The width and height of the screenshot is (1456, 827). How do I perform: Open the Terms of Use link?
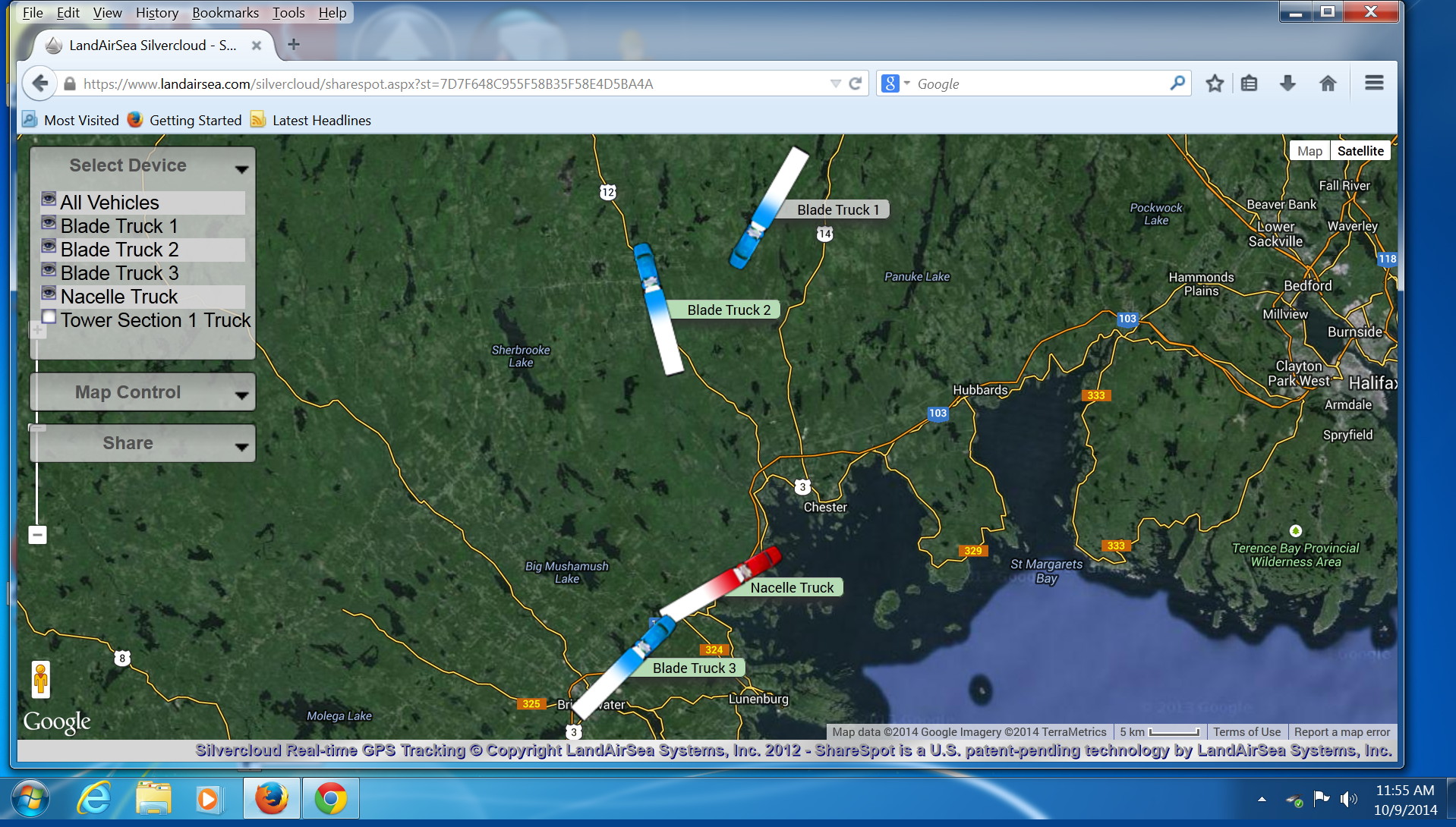pyautogui.click(x=1246, y=732)
